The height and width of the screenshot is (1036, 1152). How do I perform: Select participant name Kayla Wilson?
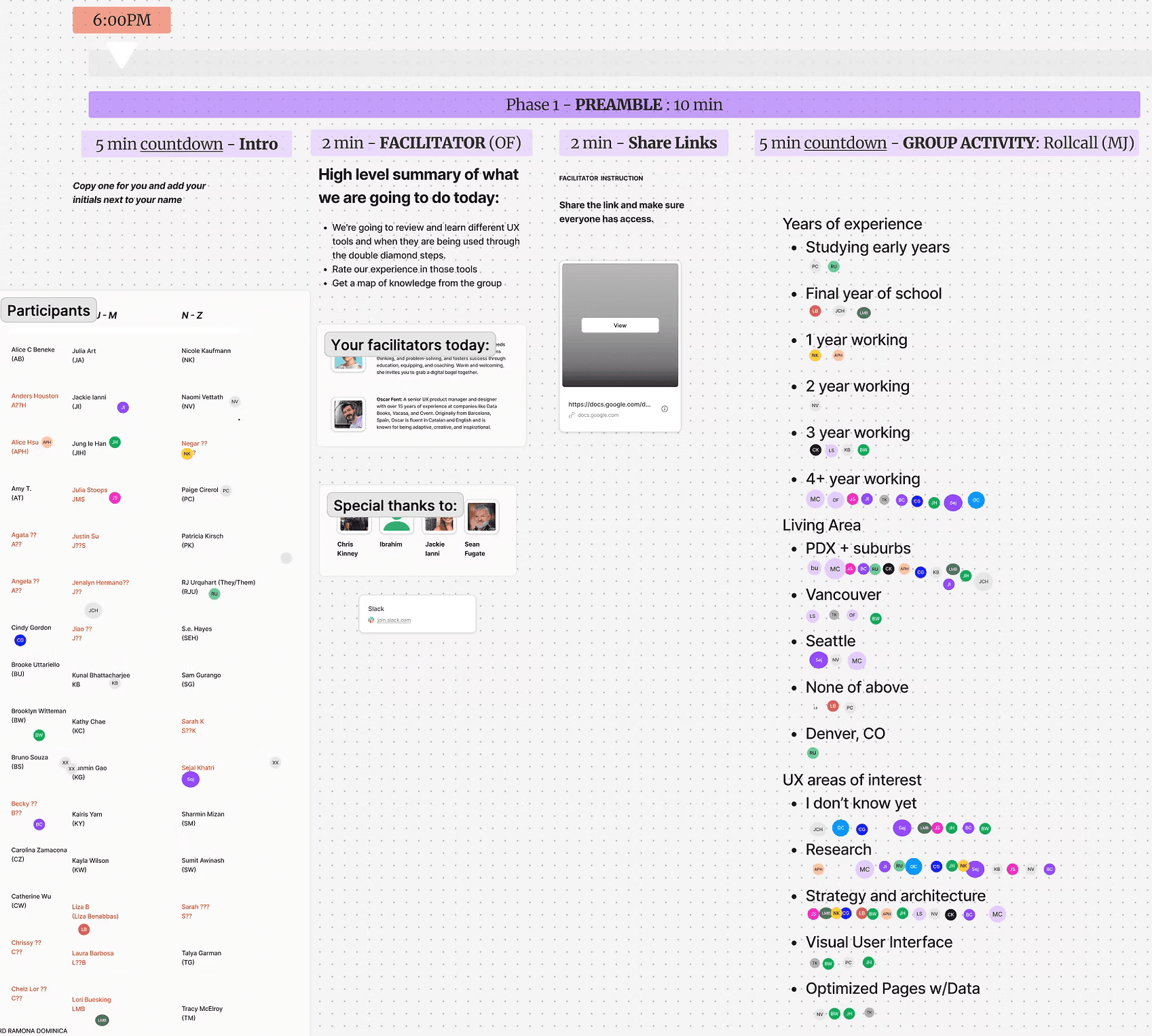(x=90, y=861)
